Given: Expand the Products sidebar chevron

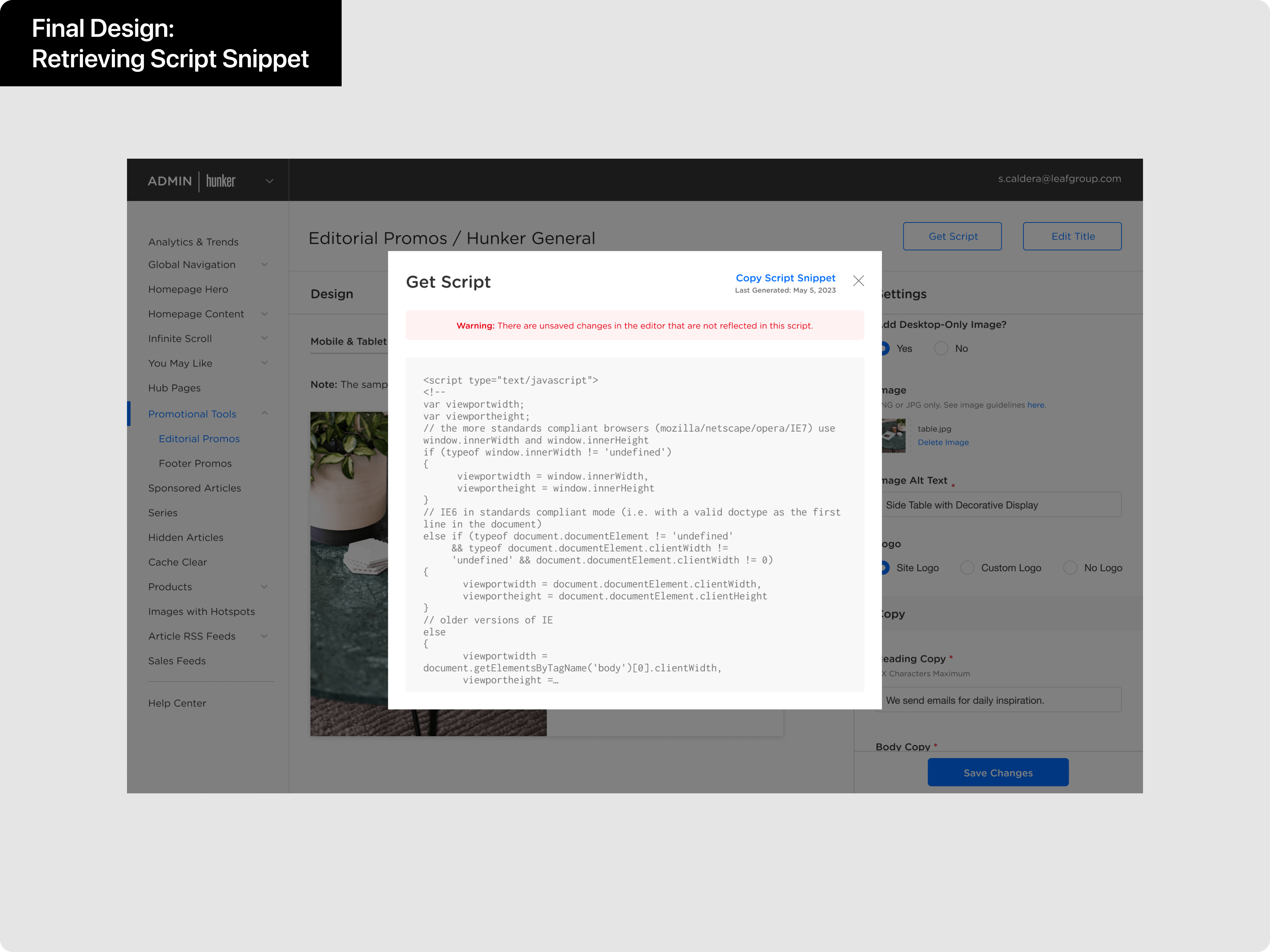Looking at the screenshot, I should click(x=265, y=586).
